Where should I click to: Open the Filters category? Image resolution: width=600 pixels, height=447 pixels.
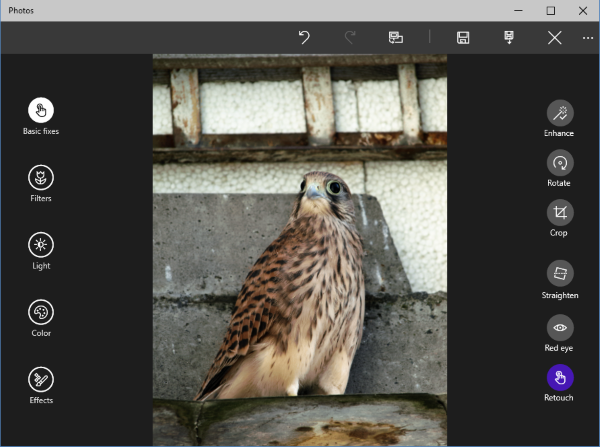click(x=41, y=178)
